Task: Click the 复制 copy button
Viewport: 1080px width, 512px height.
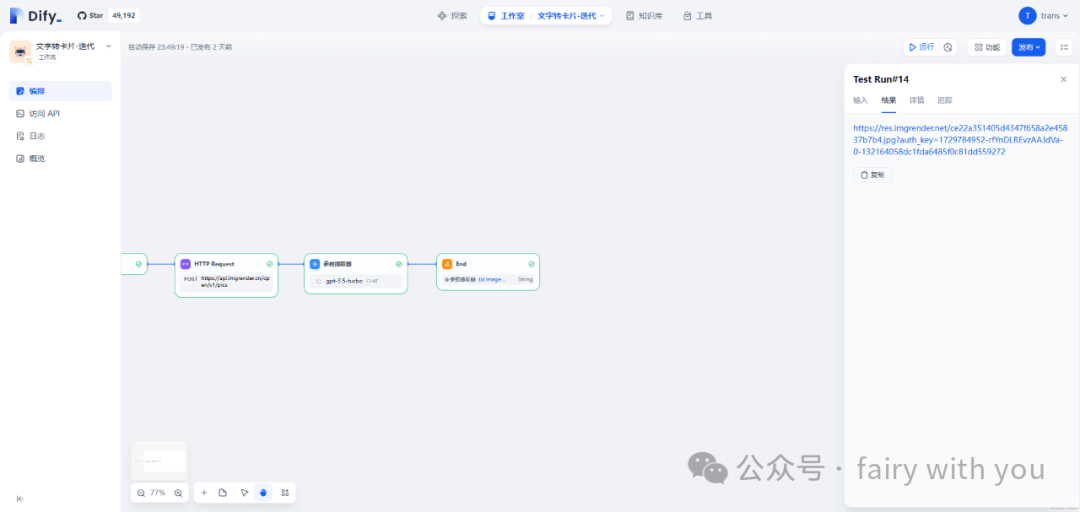Action: point(871,175)
